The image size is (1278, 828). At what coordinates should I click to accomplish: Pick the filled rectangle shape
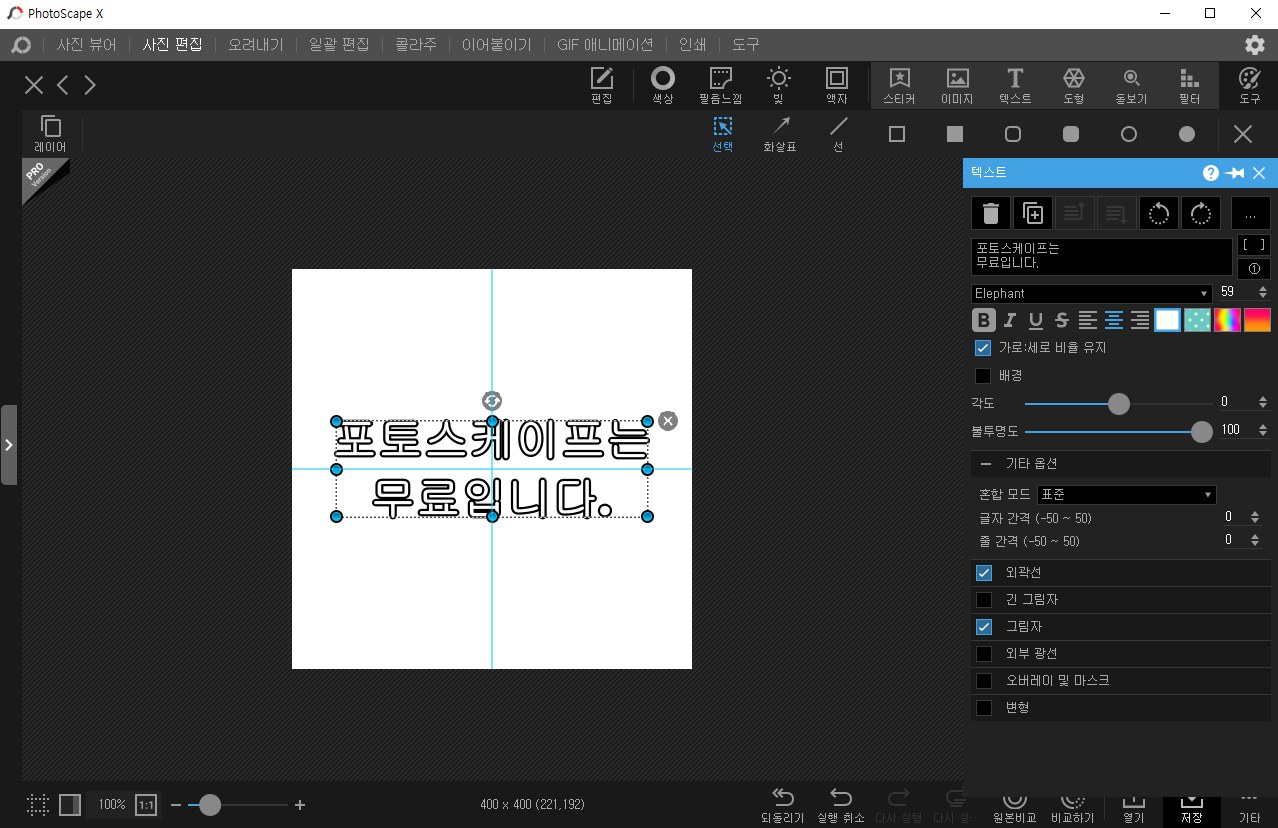pyautogui.click(x=955, y=134)
